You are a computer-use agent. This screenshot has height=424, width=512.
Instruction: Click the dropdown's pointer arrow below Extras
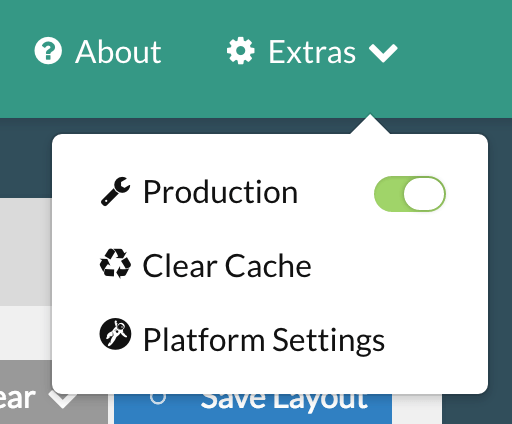click(370, 124)
